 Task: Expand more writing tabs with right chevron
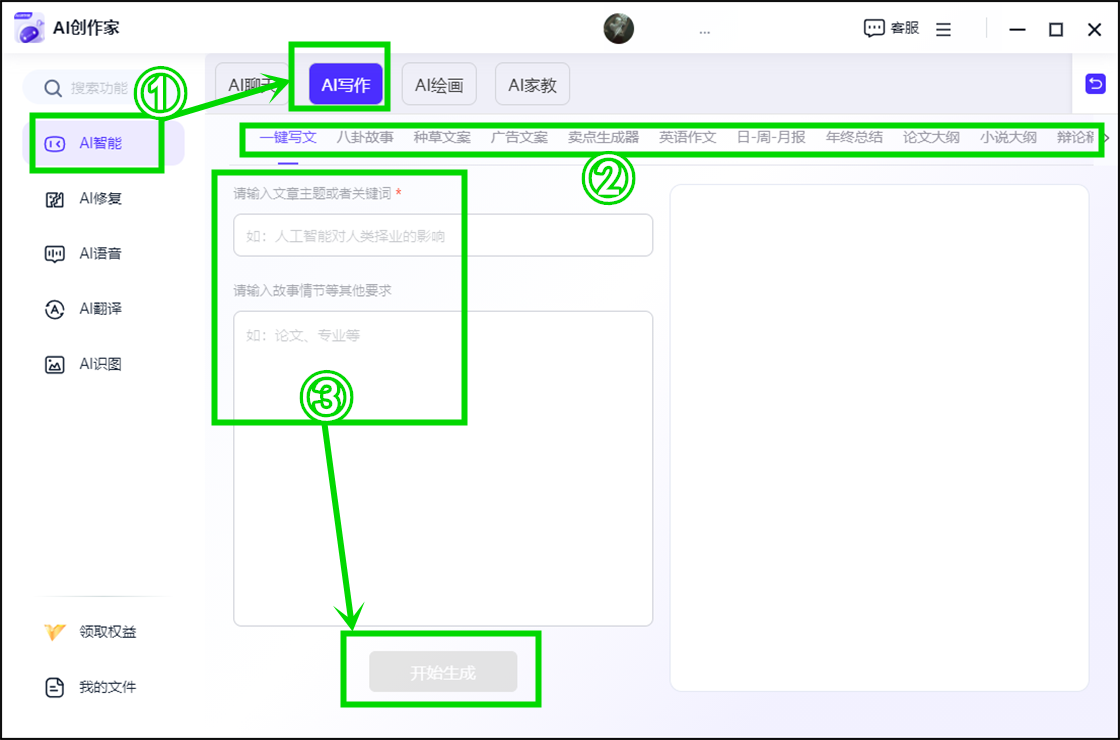point(1106,138)
